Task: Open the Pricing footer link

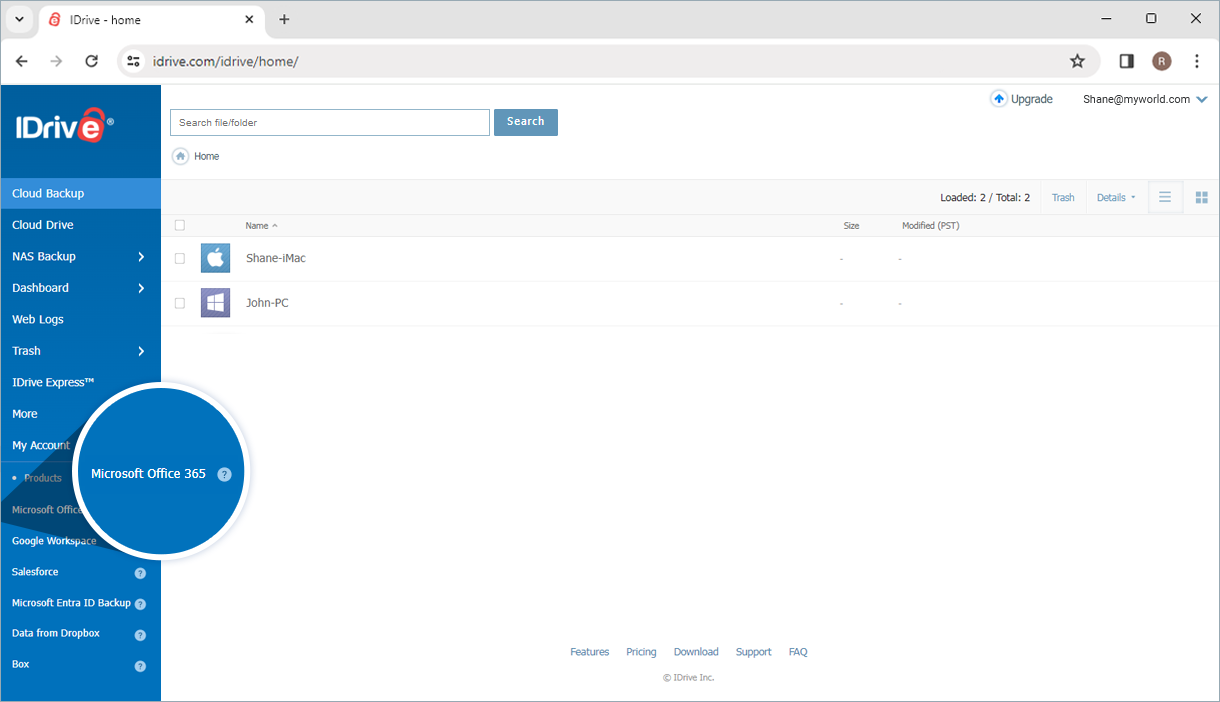Action: (x=641, y=652)
